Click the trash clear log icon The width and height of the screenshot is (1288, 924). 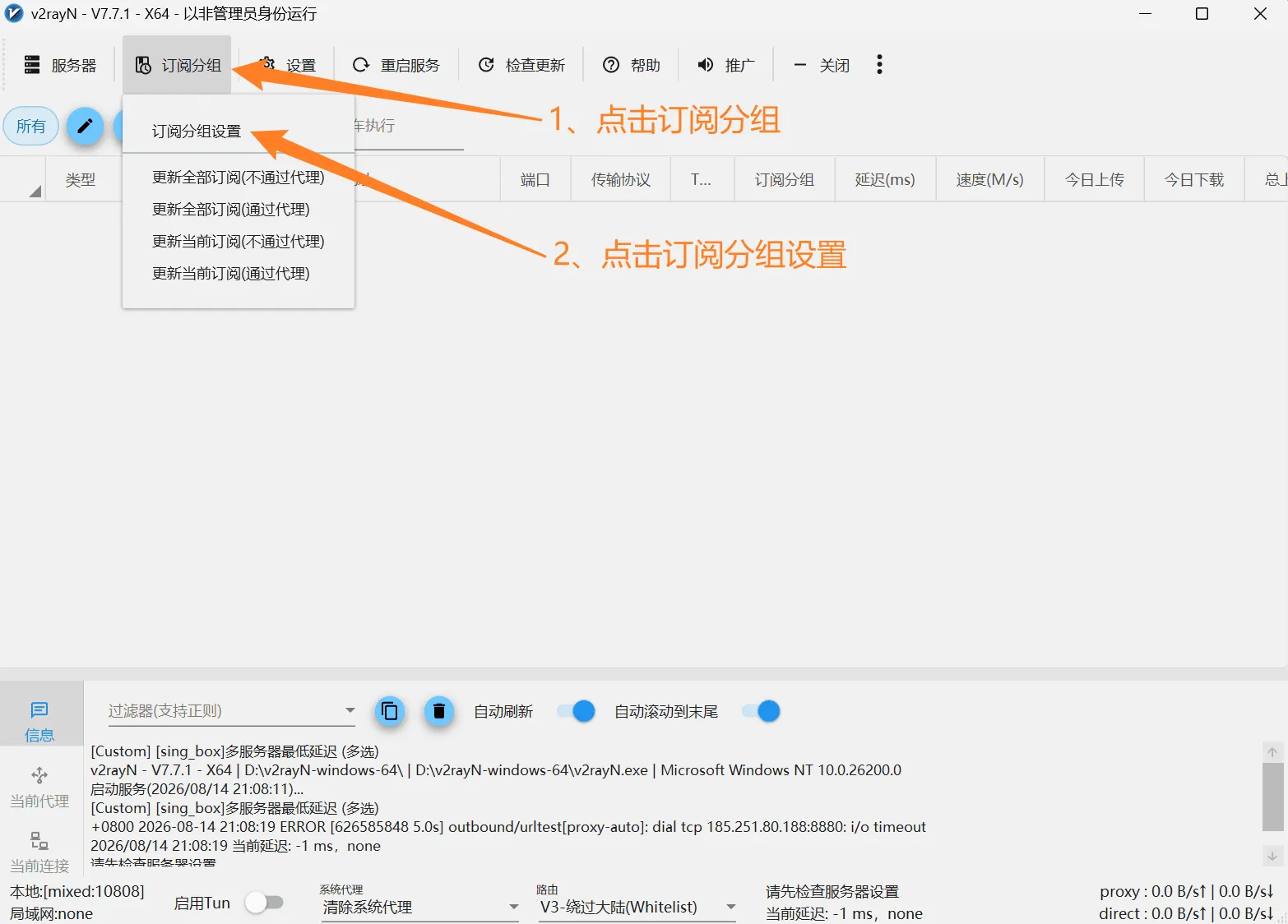tap(439, 711)
